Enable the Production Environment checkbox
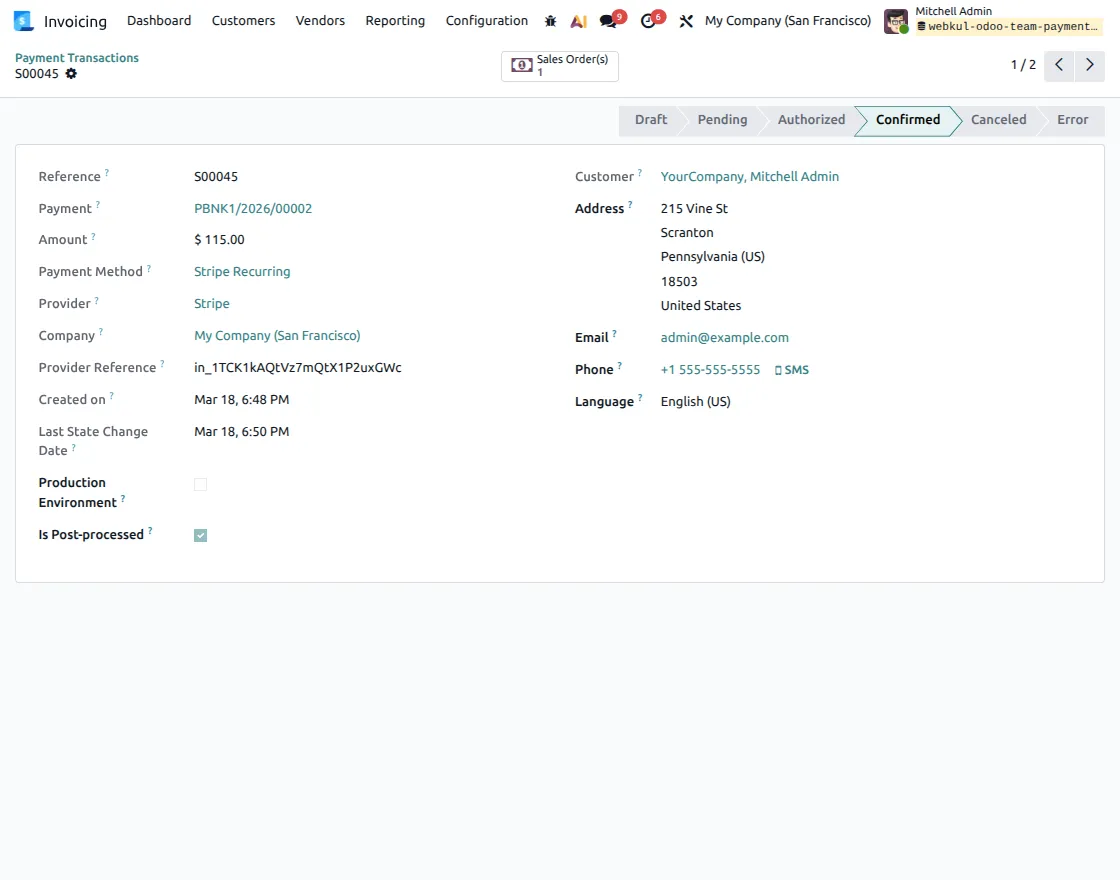The width and height of the screenshot is (1120, 880). click(x=200, y=484)
